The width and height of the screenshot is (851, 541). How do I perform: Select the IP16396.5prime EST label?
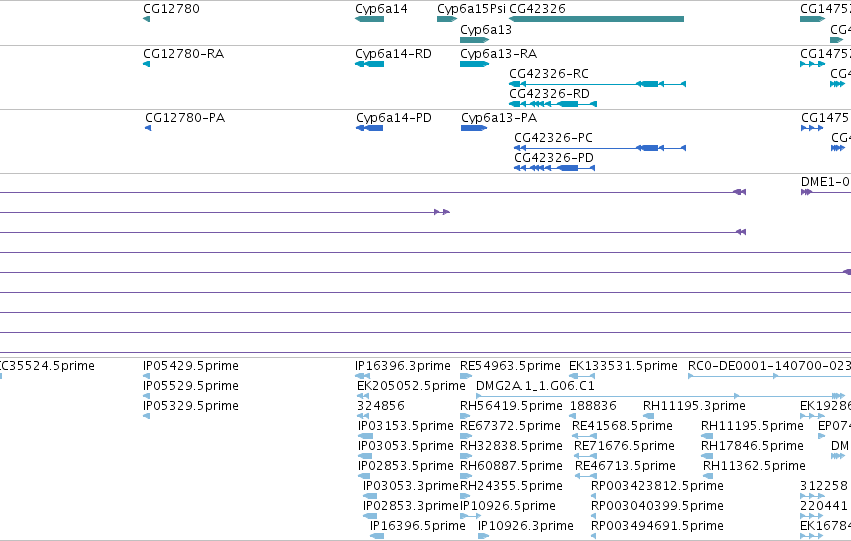[417, 526]
